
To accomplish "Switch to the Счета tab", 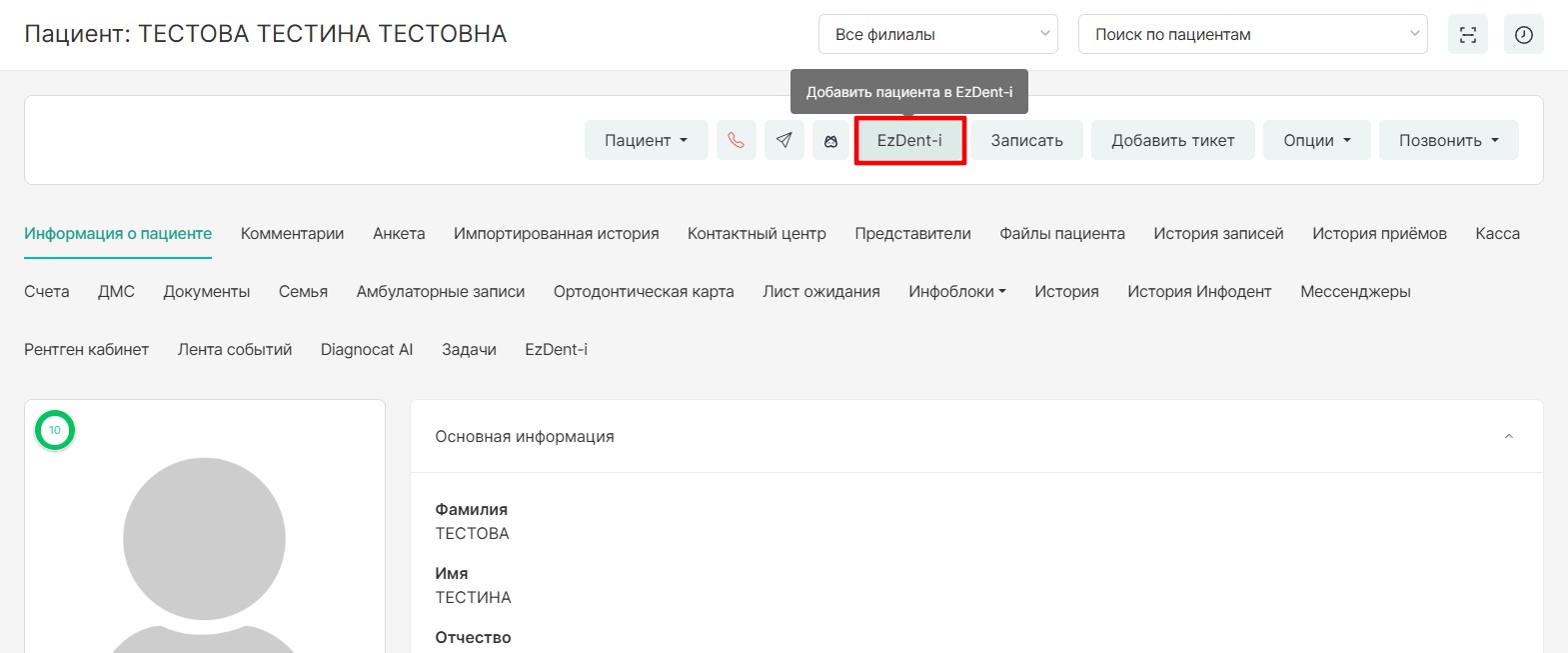I will click(x=47, y=291).
